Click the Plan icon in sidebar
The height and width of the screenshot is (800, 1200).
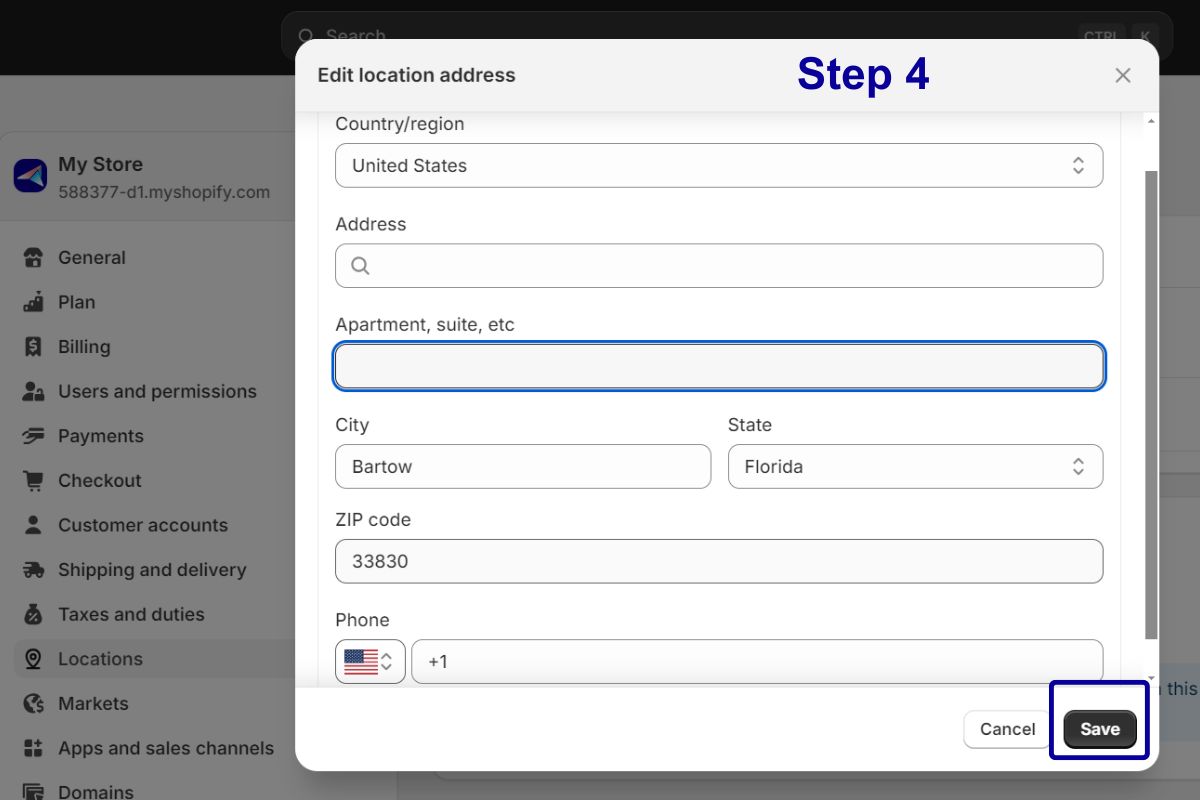tap(33, 302)
